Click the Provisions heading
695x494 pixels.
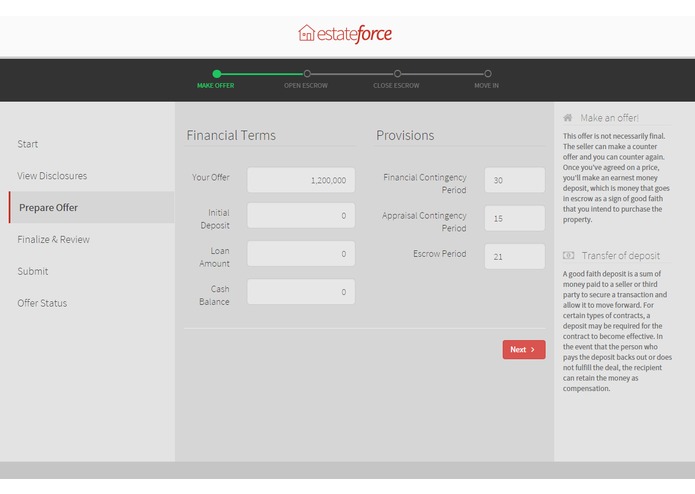coord(405,135)
